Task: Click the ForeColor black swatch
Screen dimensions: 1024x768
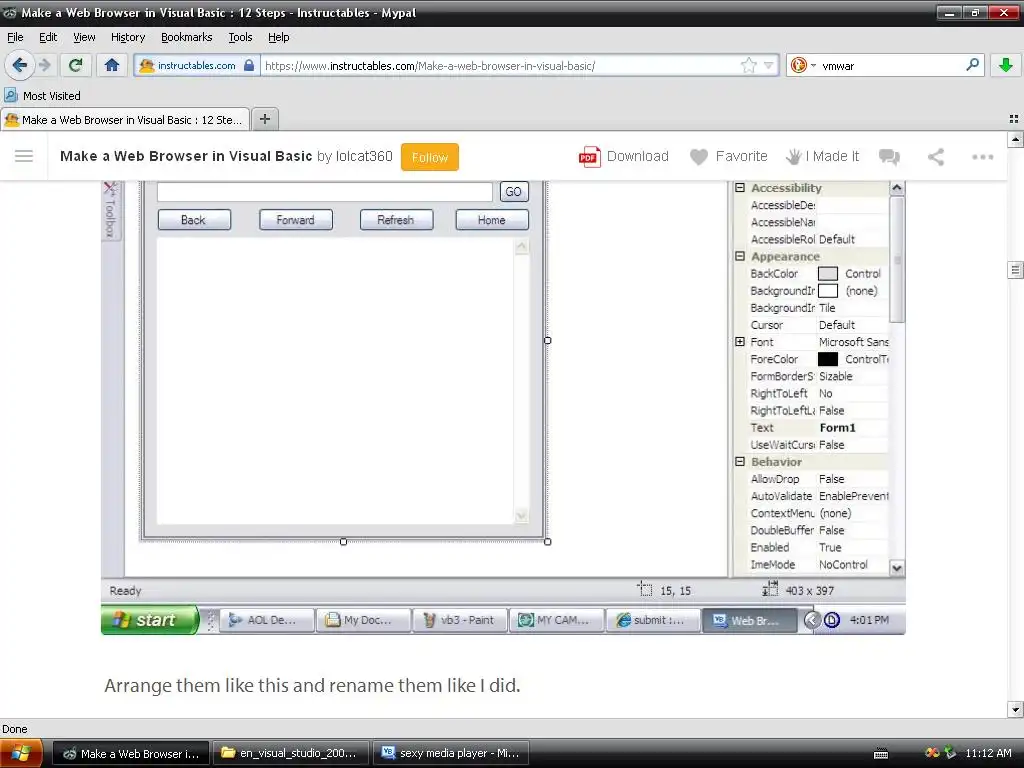Action: [828, 359]
